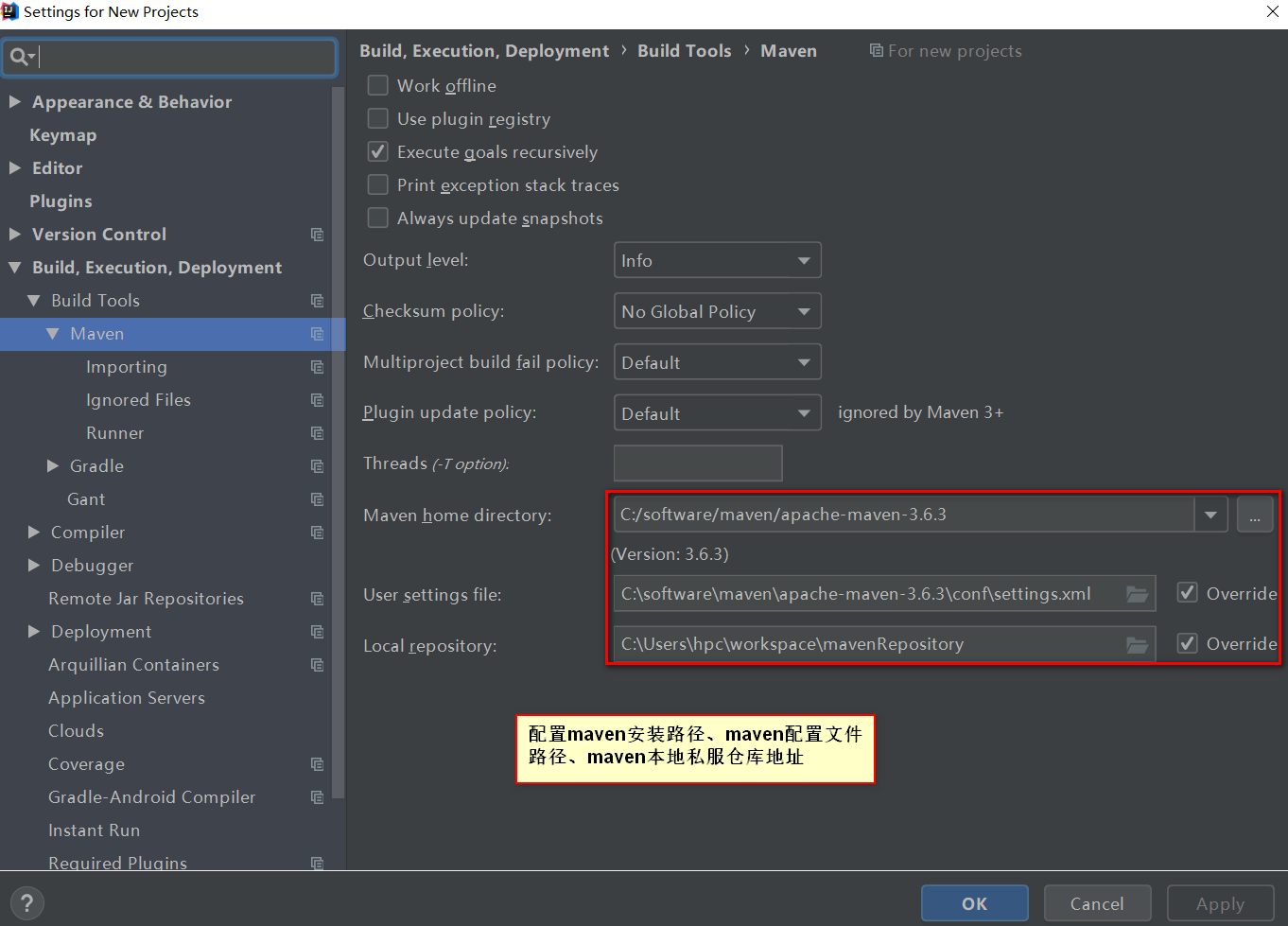Click the browse button for Maven home
This screenshot has height=926, width=1288.
pos(1255,515)
